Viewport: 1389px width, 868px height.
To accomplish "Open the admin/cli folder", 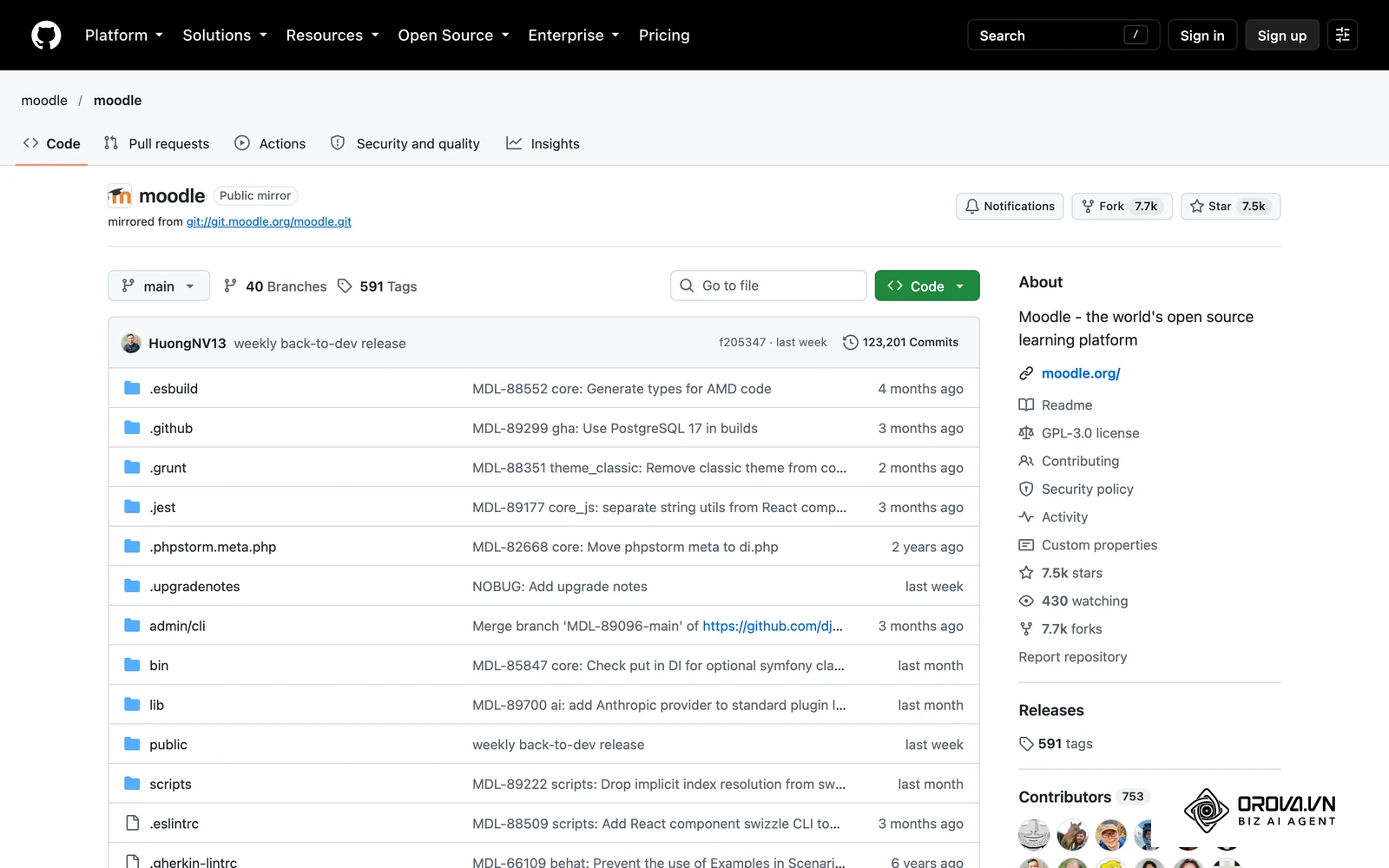I will pos(177,626).
